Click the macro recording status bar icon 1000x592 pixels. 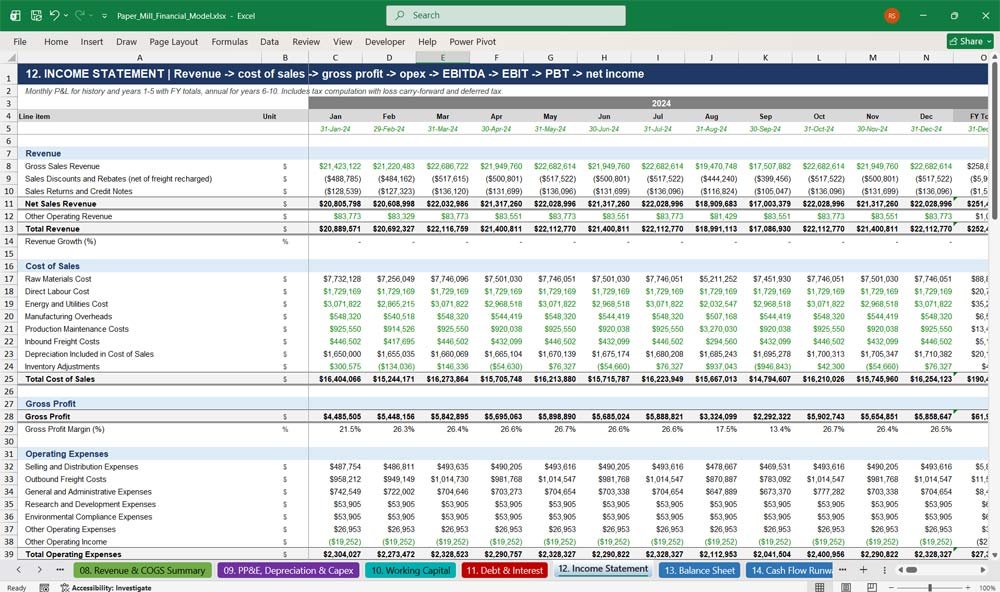pos(44,587)
